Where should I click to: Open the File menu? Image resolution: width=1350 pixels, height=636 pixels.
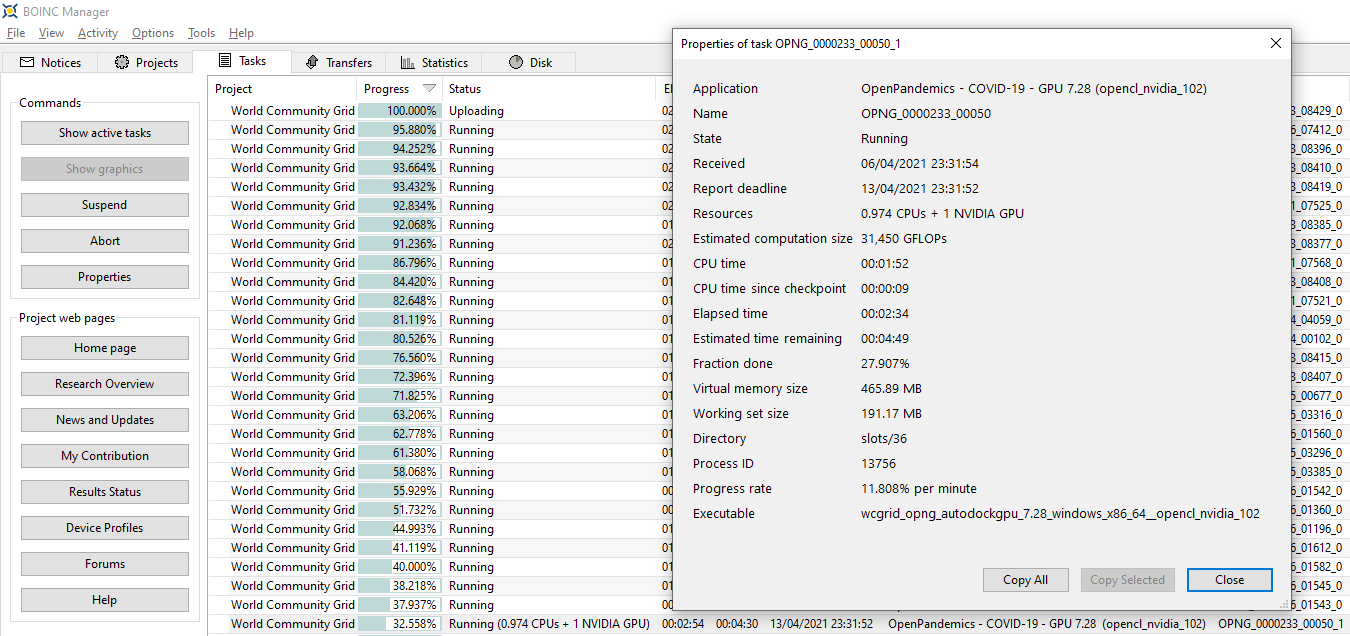tap(16, 33)
